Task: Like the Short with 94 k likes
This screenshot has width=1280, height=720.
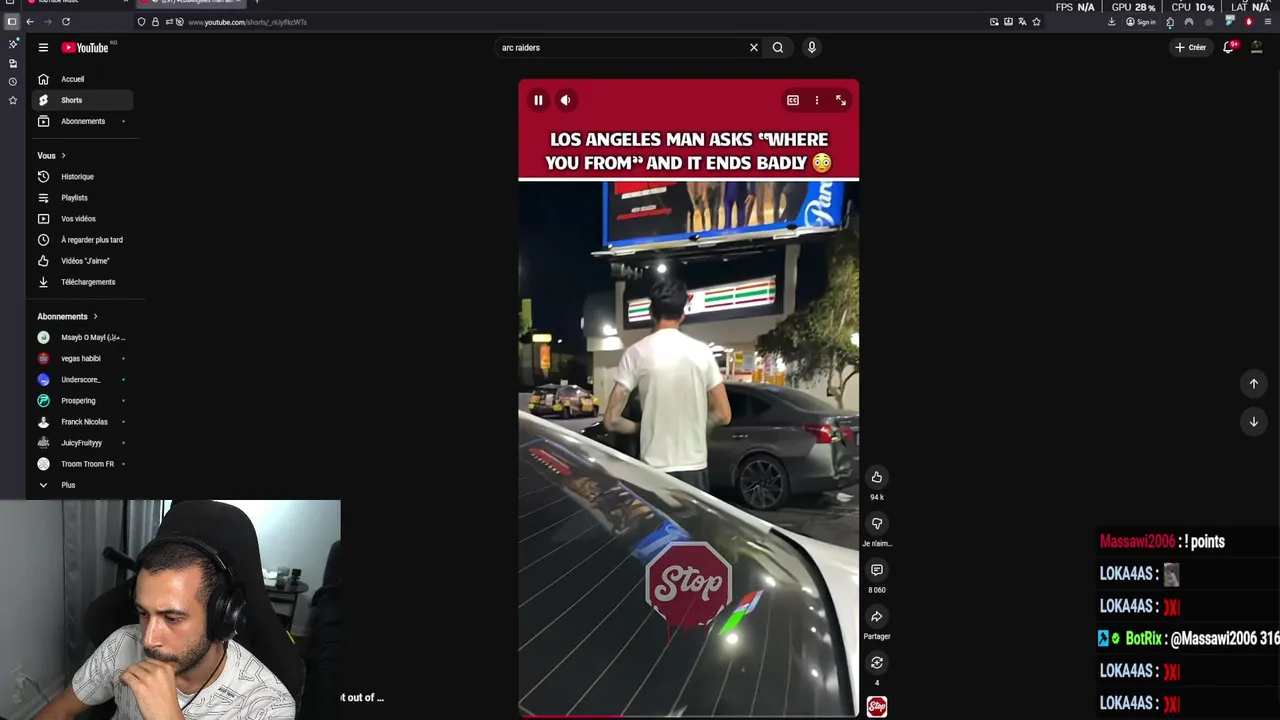Action: click(877, 477)
